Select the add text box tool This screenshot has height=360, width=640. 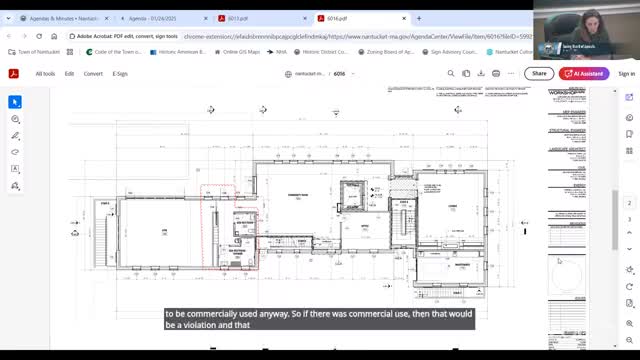point(15,169)
